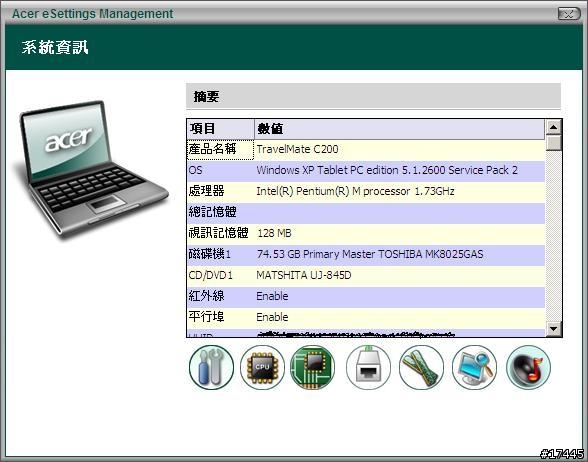Select Windows XP Tablet PC edition value
The width and height of the screenshot is (588, 462).
387,170
